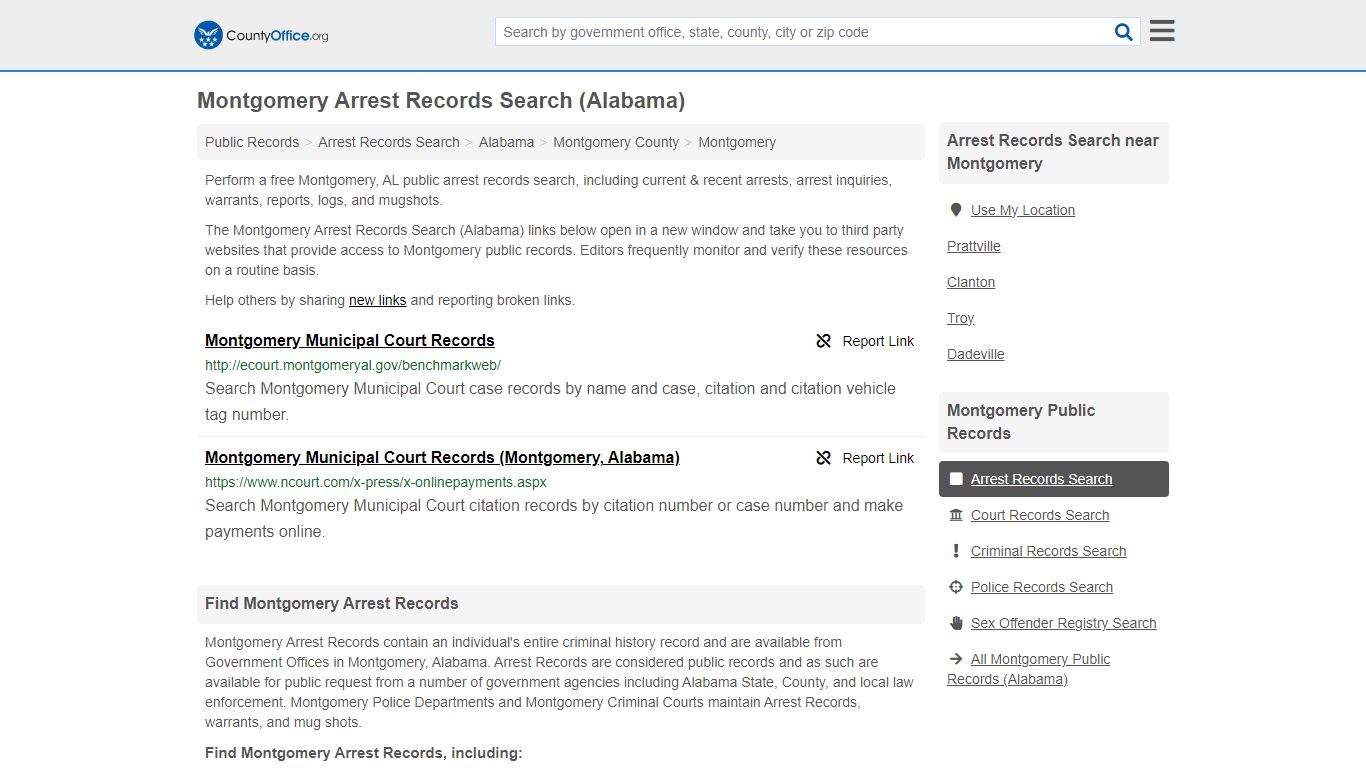Click the location pin icon
1366x768 pixels.
(x=956, y=210)
